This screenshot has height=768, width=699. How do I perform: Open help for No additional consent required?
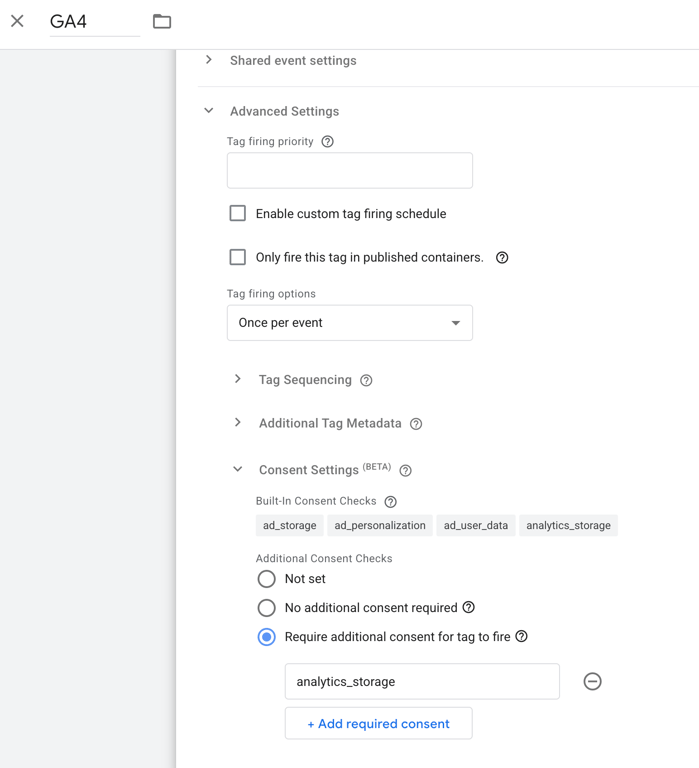tap(469, 607)
